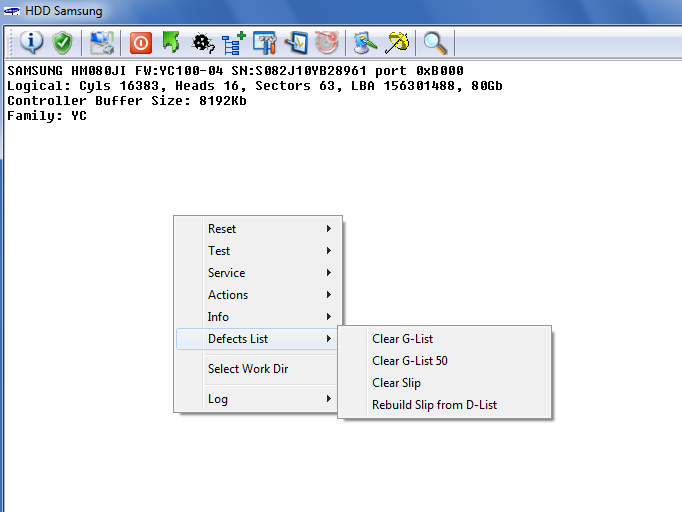Open the Test submenu

point(257,251)
